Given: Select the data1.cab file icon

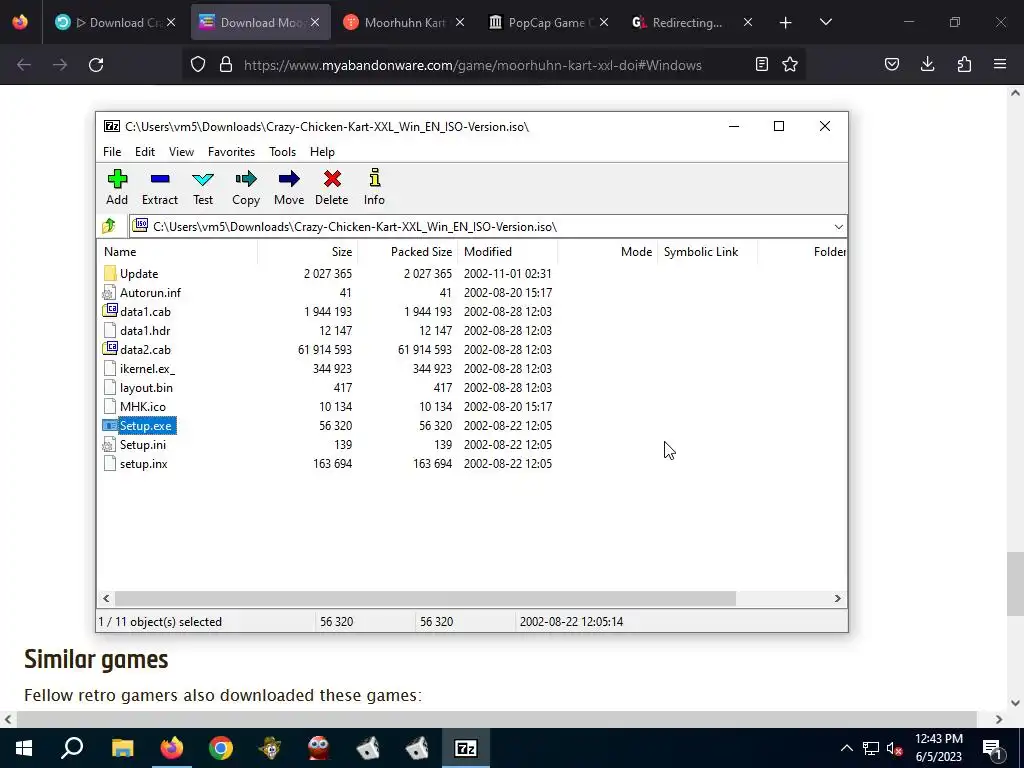Looking at the screenshot, I should click(110, 312).
